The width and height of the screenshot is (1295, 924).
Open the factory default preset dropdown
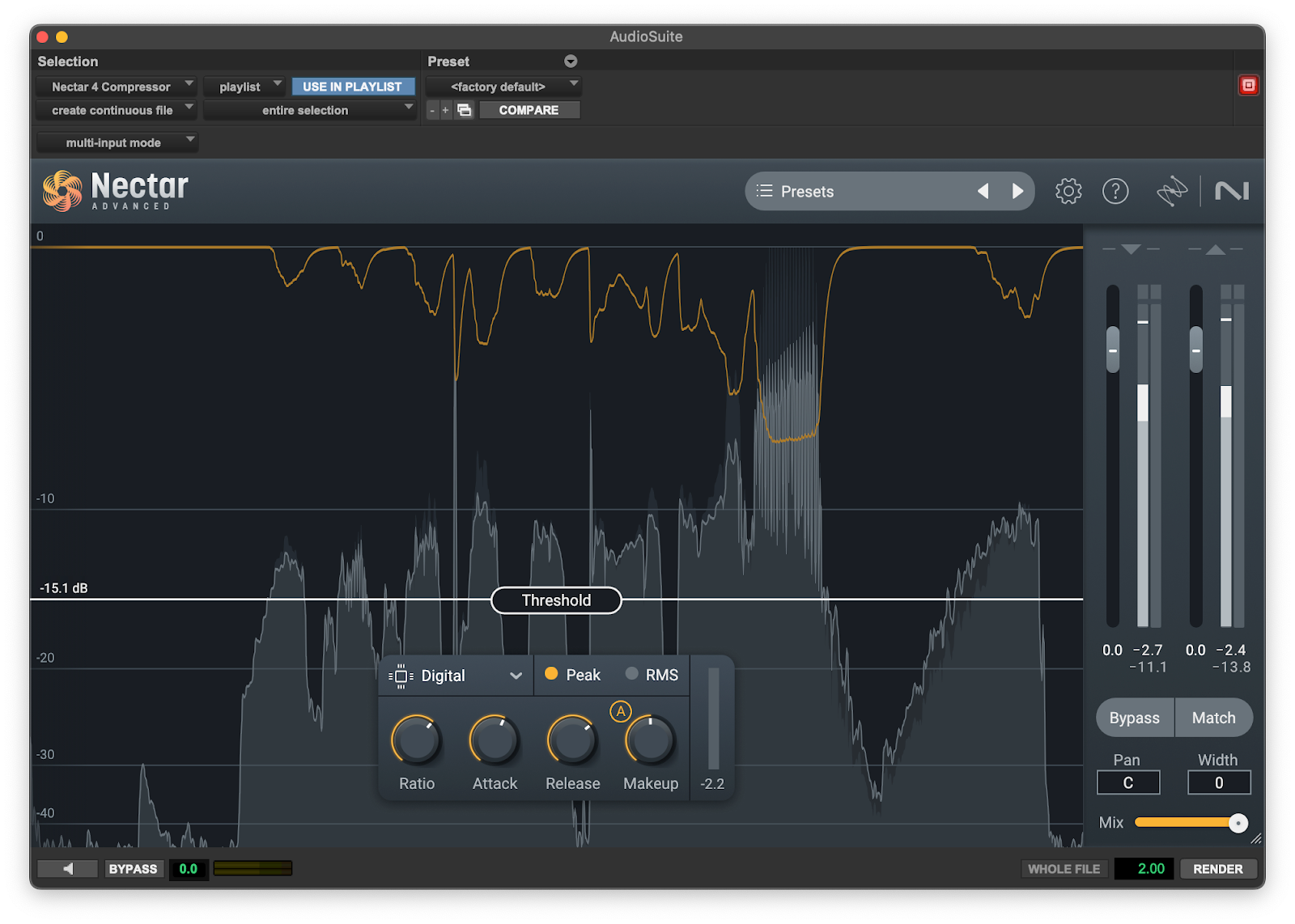[x=503, y=87]
